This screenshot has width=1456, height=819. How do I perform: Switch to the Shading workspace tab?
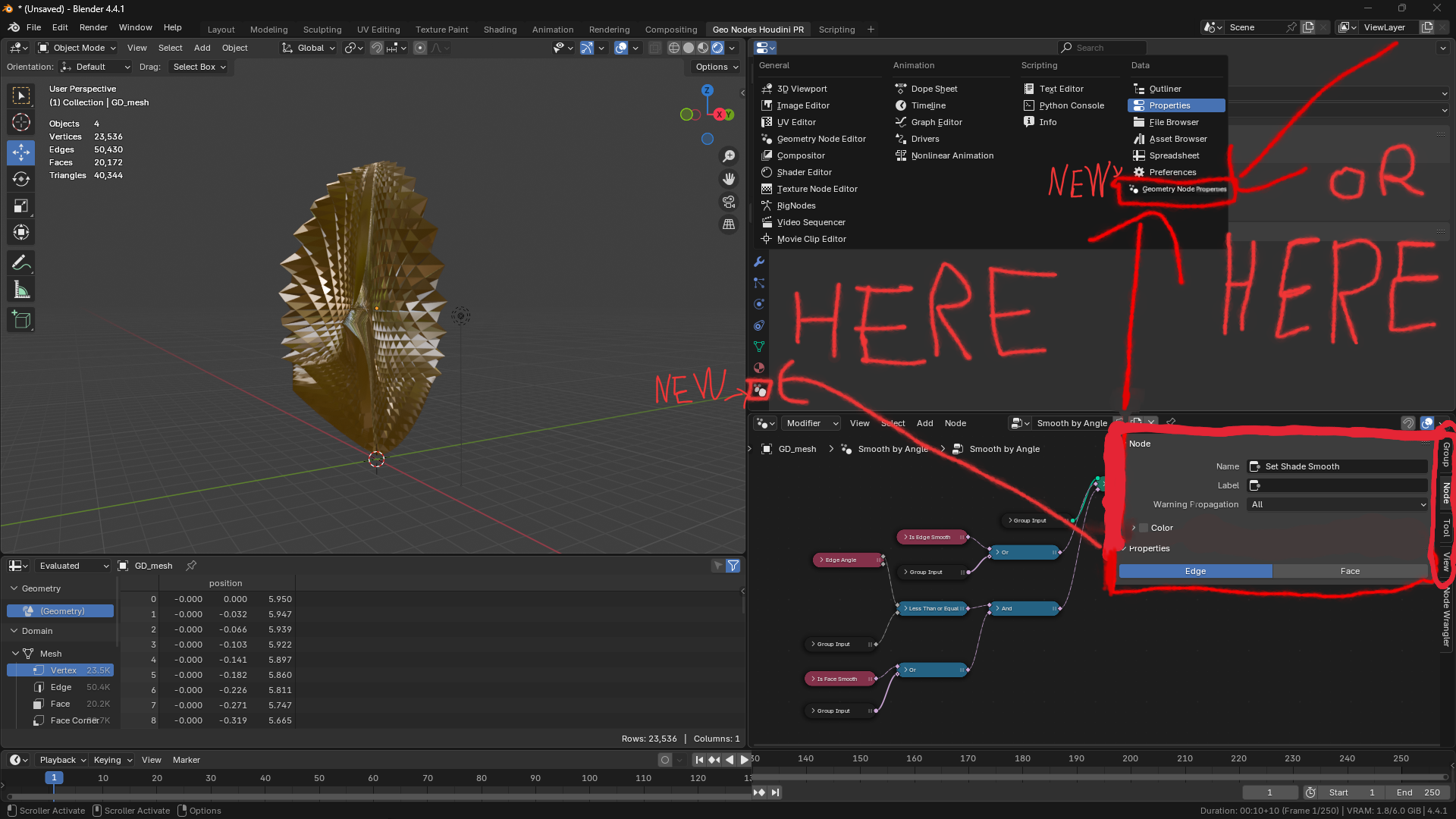pos(500,30)
